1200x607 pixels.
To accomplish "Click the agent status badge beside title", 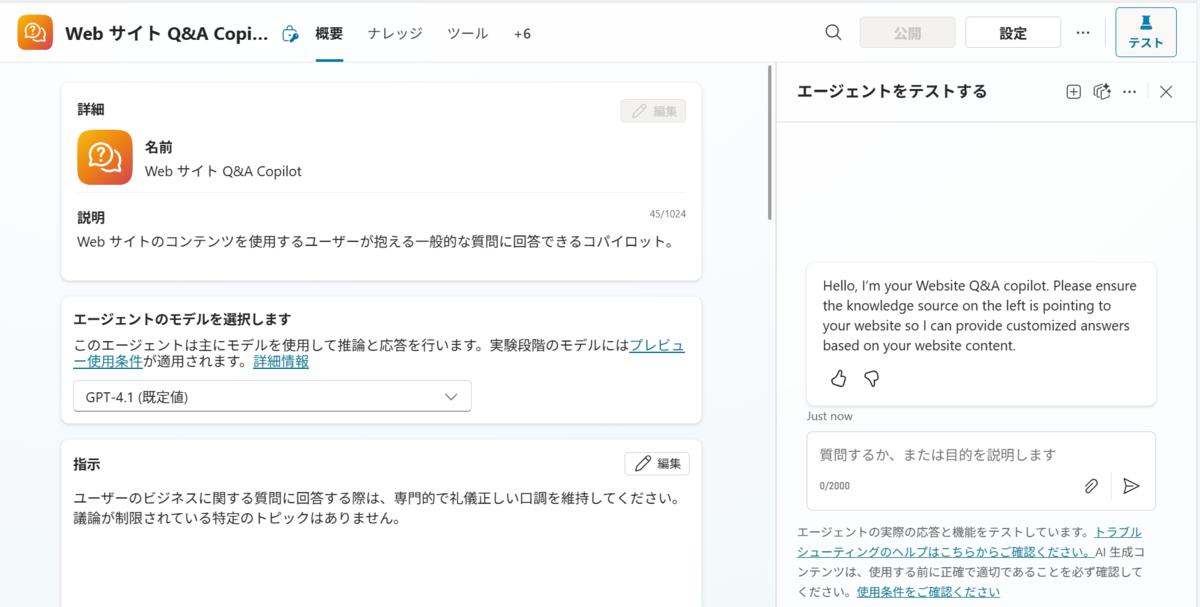I will [290, 33].
